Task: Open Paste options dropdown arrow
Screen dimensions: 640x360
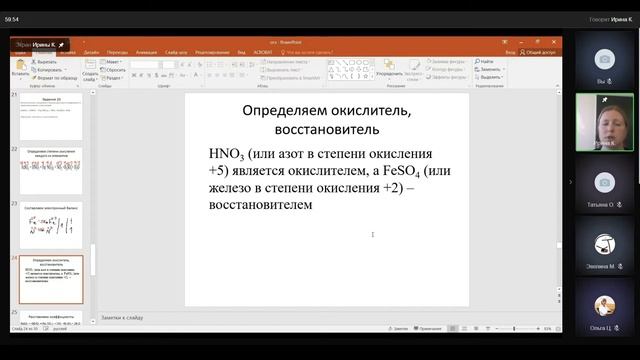Action: click(x=21, y=78)
